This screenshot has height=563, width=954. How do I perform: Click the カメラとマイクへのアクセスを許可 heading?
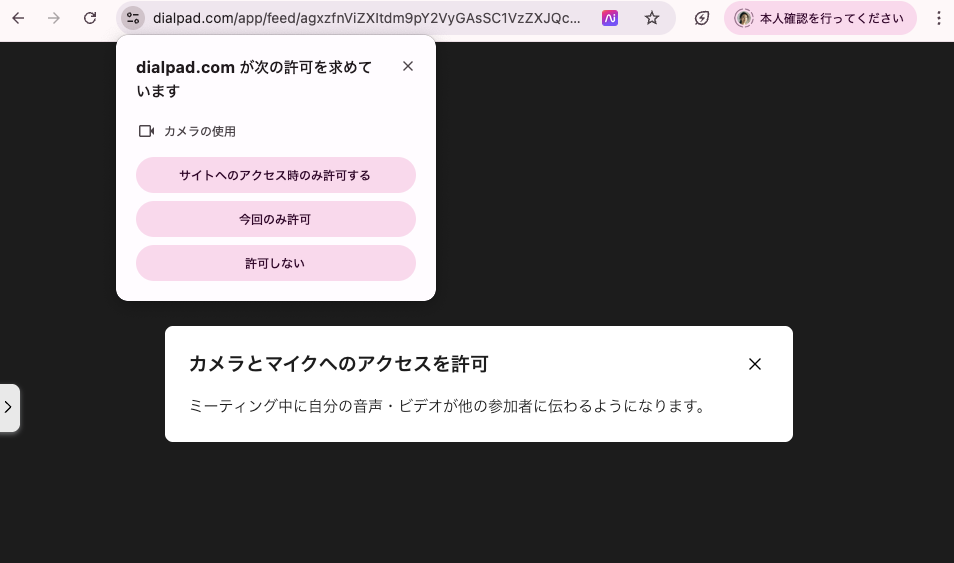pos(338,364)
